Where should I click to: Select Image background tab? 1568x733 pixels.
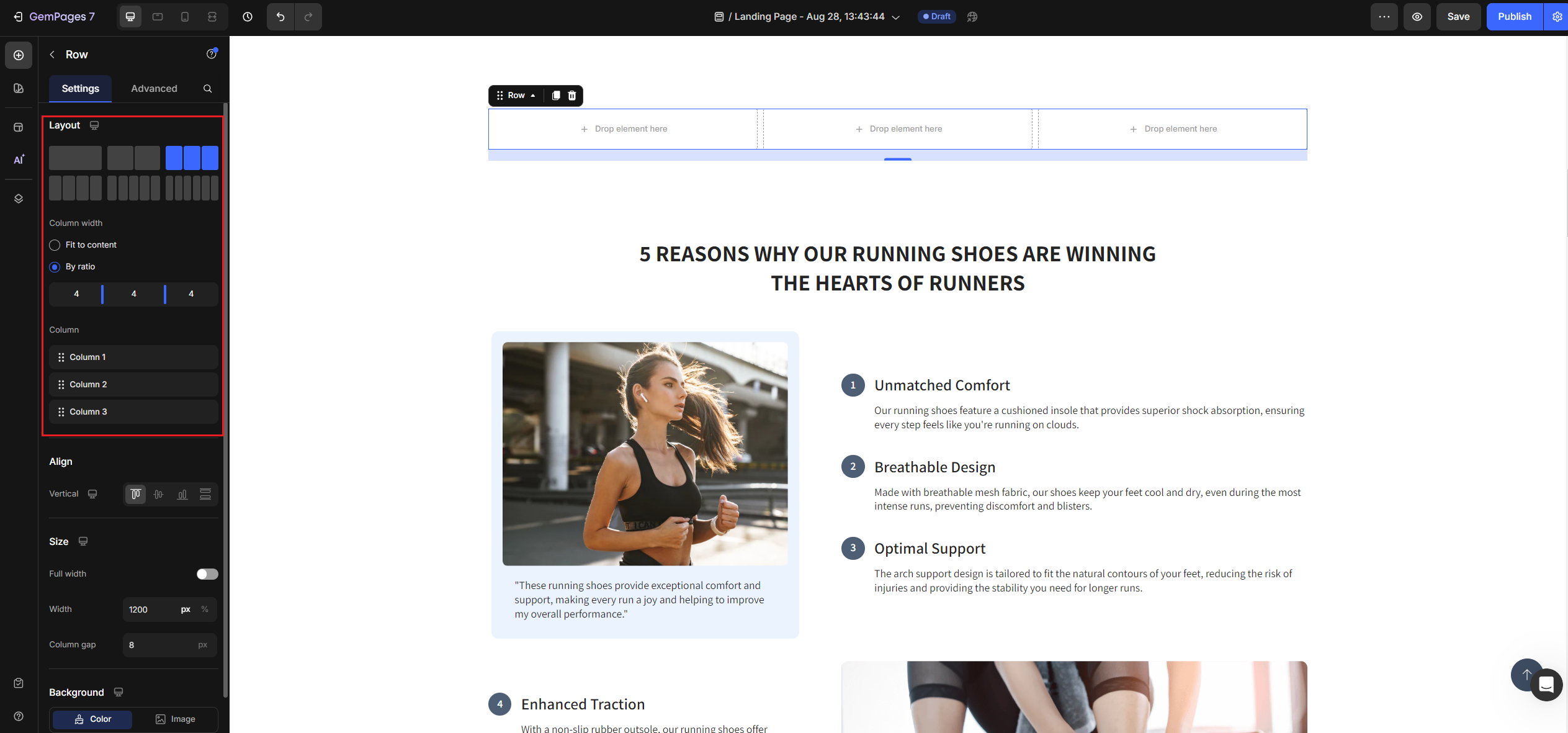(x=176, y=719)
